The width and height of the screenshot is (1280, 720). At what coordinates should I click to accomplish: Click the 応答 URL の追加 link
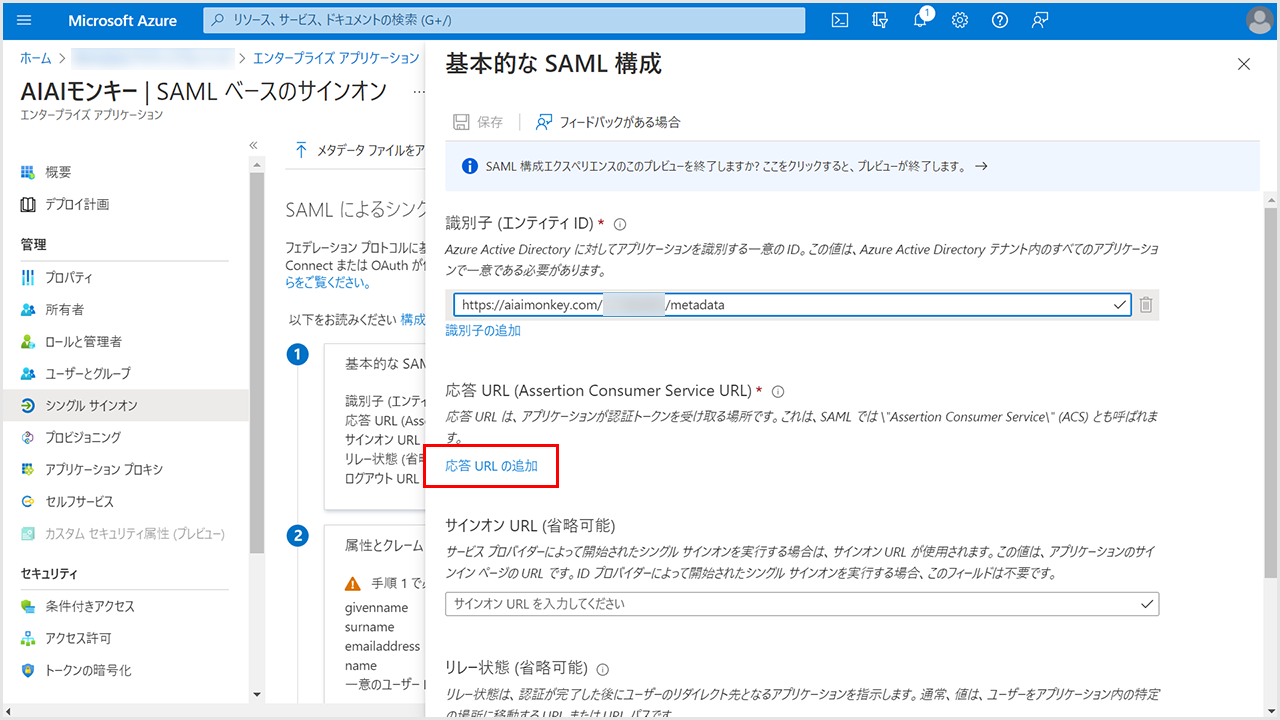tap(491, 466)
